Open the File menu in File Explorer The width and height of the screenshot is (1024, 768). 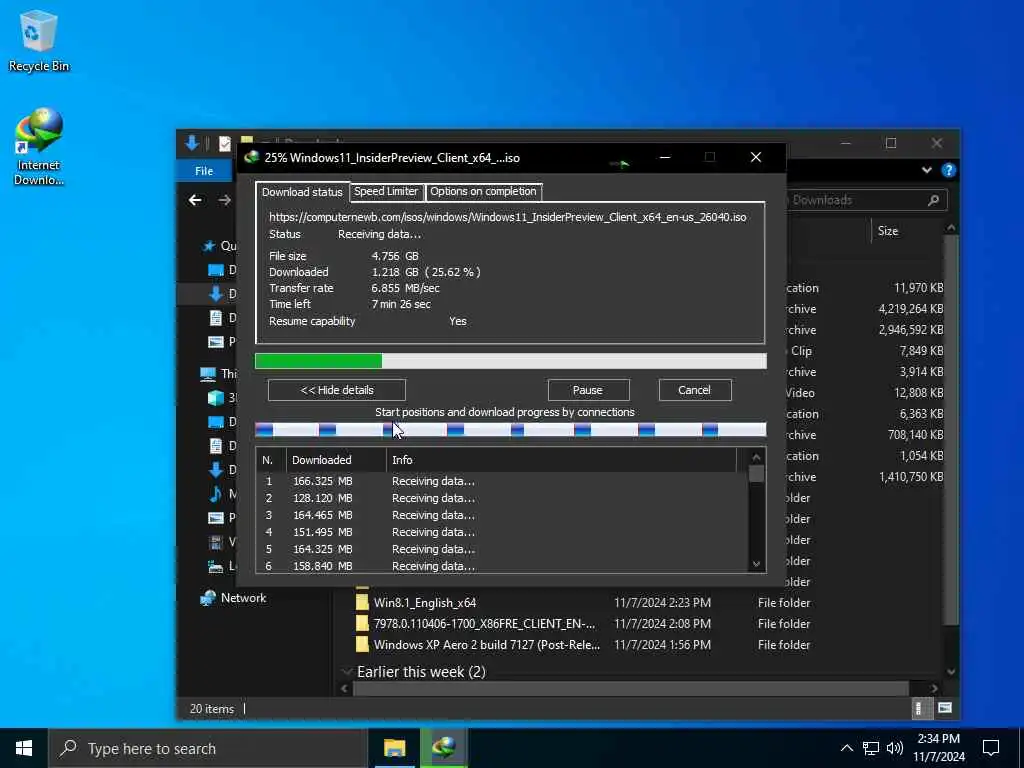[x=204, y=171]
